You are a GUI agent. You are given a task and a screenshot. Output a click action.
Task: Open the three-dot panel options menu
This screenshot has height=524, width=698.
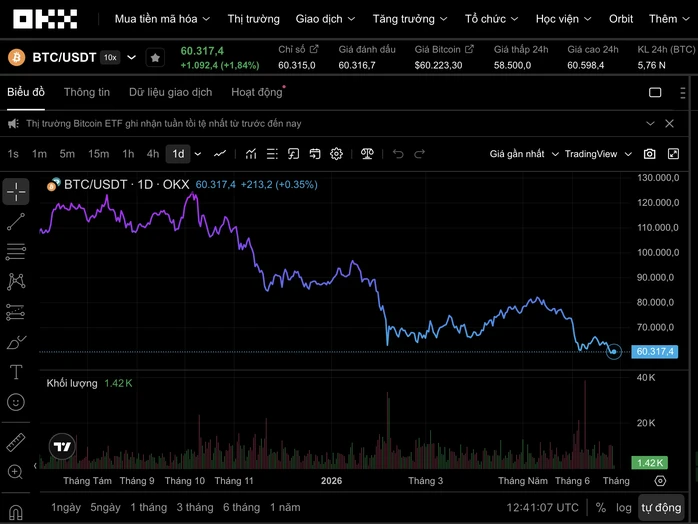click(x=682, y=93)
